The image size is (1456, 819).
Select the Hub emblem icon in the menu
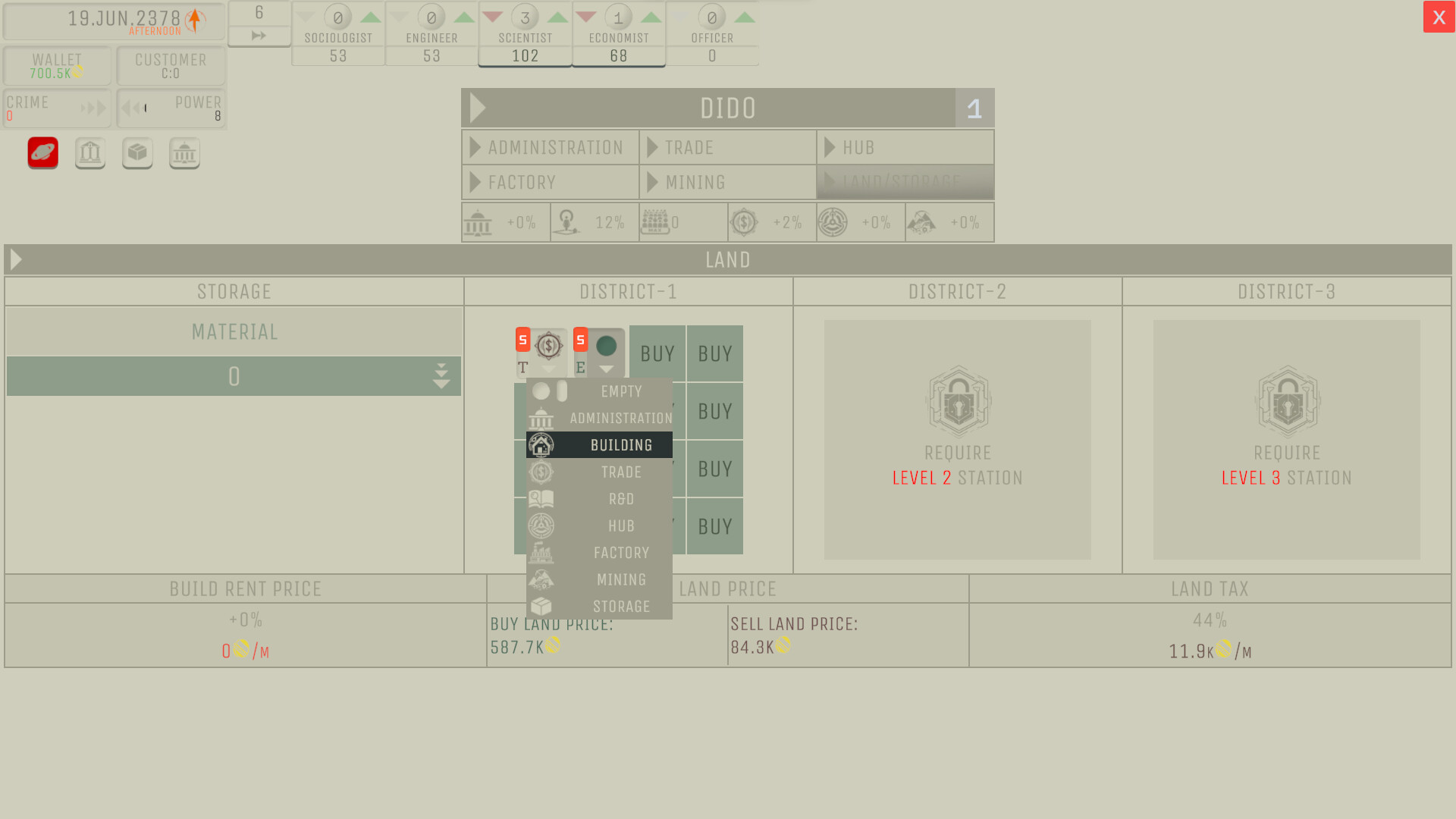tap(541, 525)
